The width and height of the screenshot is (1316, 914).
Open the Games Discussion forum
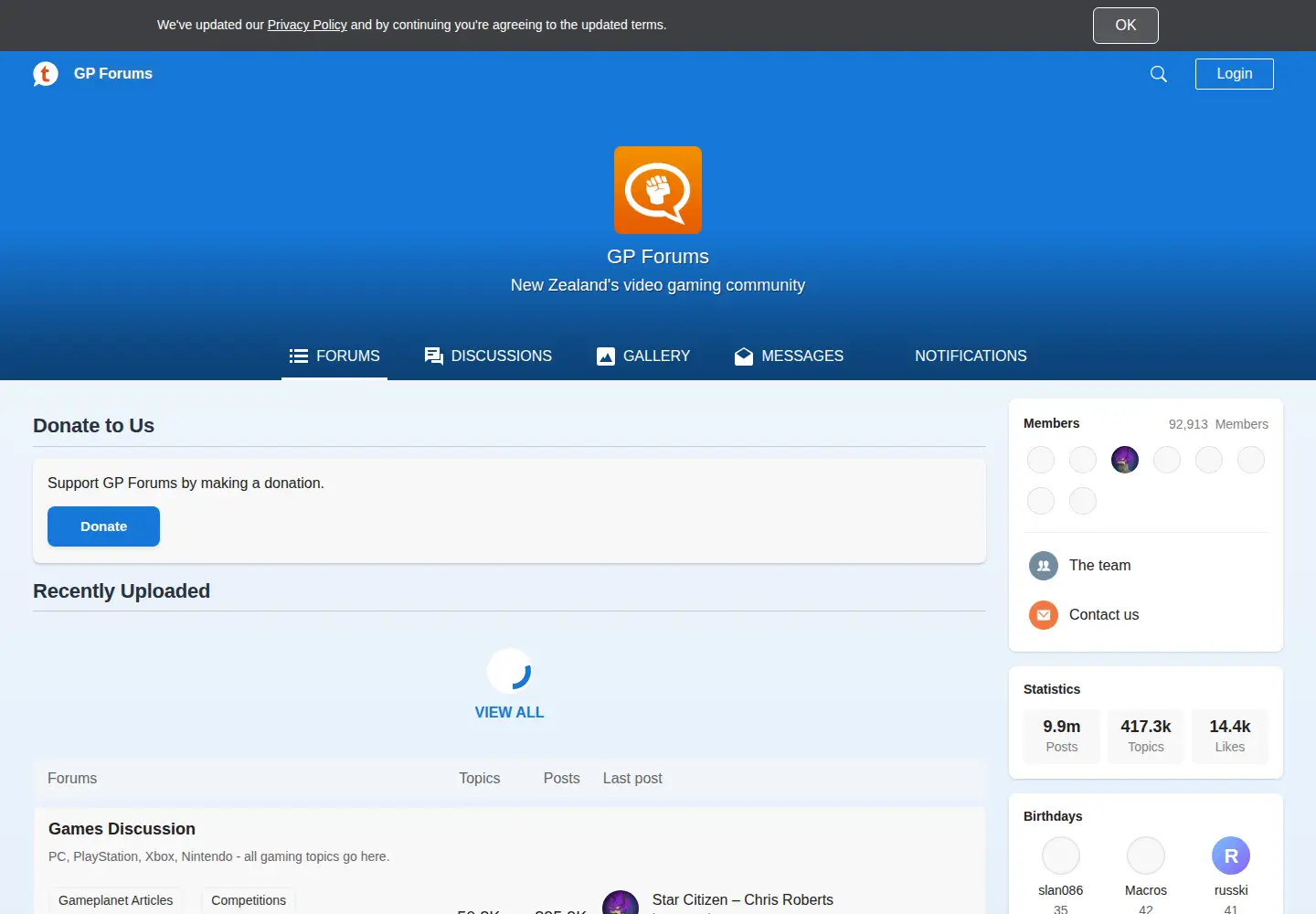(x=122, y=829)
